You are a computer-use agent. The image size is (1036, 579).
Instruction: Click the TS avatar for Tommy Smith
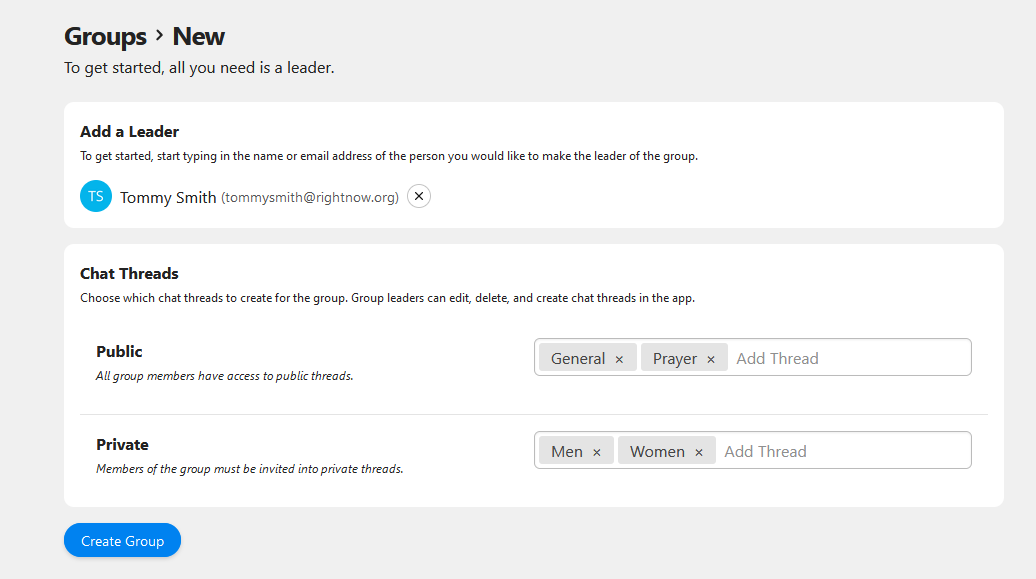pos(96,196)
